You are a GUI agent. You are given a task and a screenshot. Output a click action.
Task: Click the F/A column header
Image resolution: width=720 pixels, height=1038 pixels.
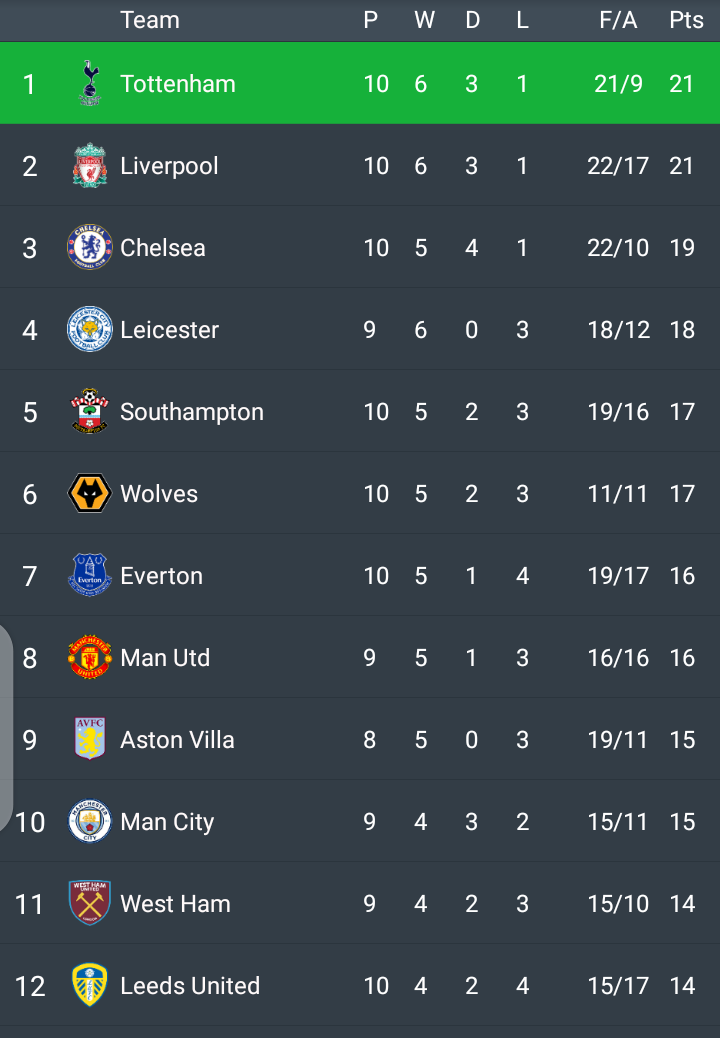[618, 20]
